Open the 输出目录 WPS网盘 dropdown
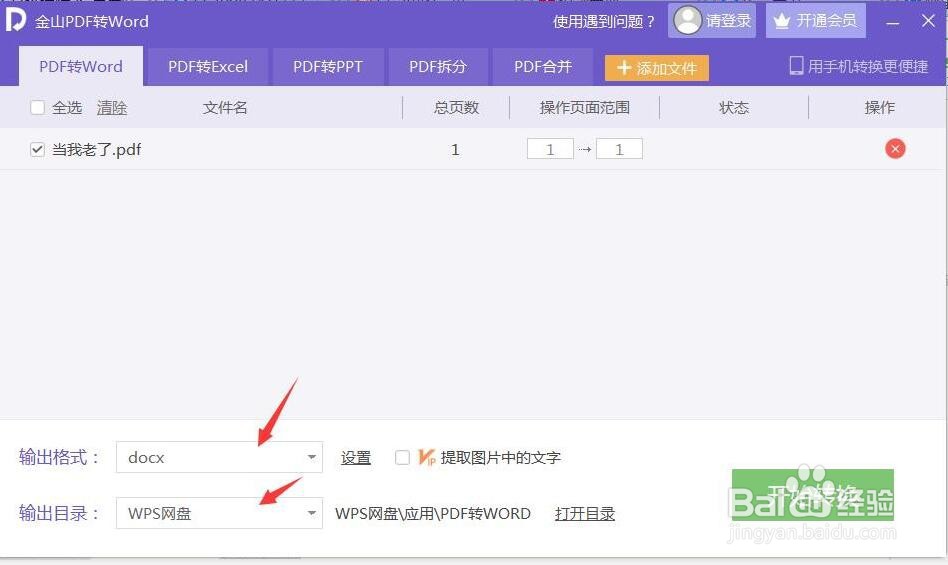This screenshot has height=565, width=948. click(219, 513)
